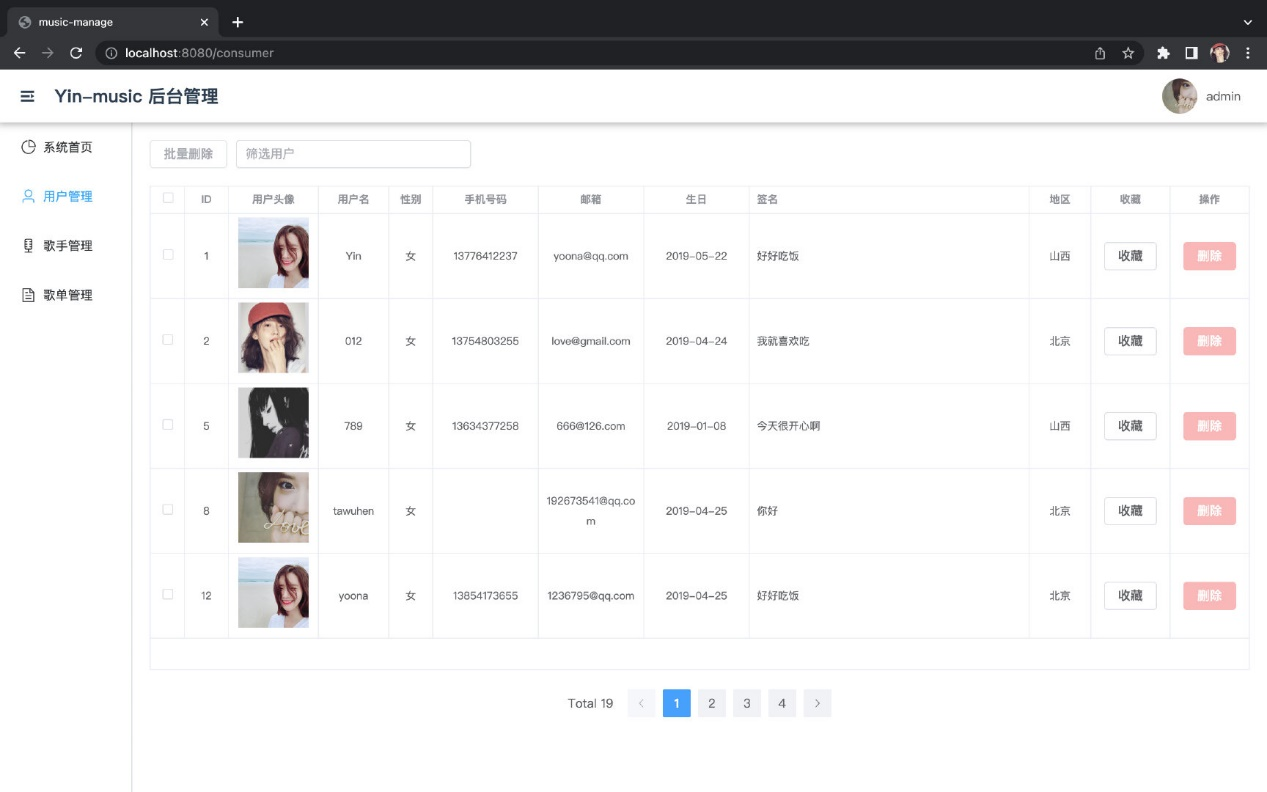Open the admin avatar user menu
1267x792 pixels.
point(1180,96)
